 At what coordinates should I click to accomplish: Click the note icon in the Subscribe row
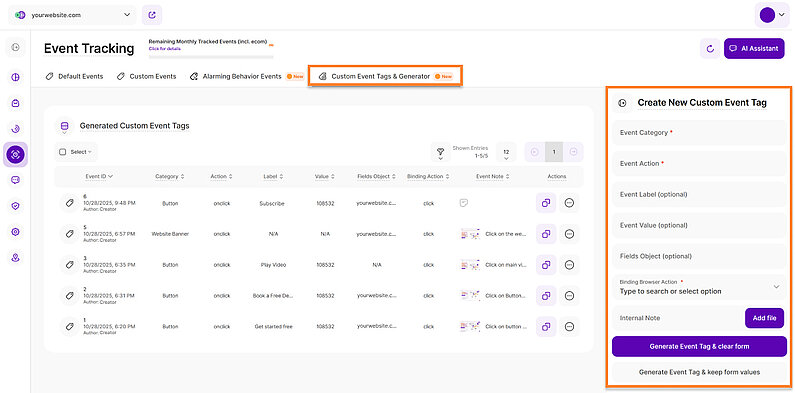click(x=463, y=203)
